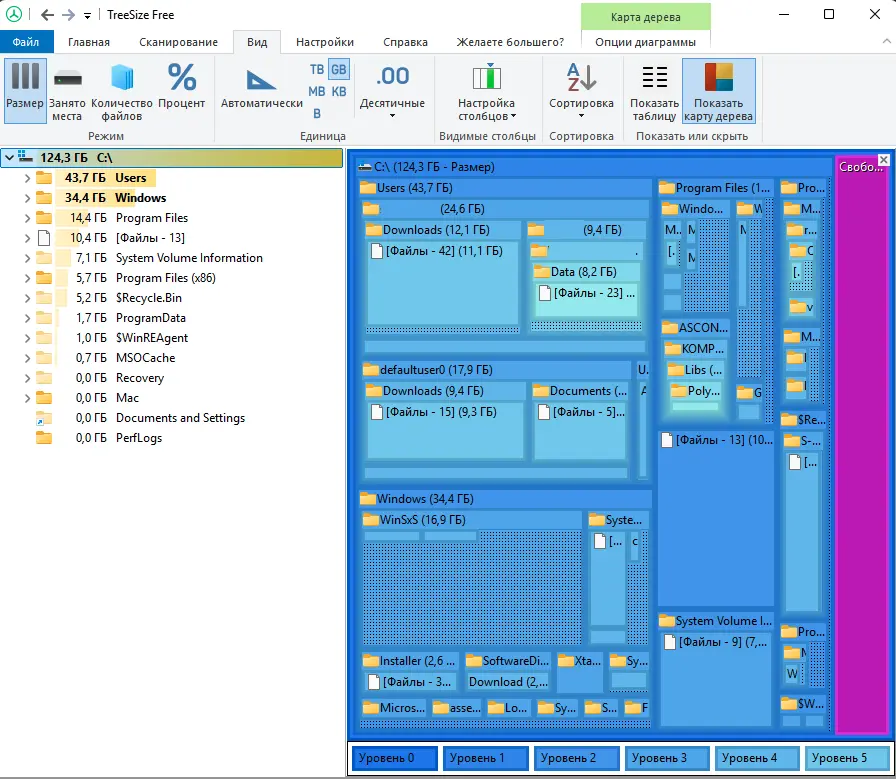The width and height of the screenshot is (896, 779).
Task: Click the ProgramData folder icon
Action: pyautogui.click(x=43, y=318)
